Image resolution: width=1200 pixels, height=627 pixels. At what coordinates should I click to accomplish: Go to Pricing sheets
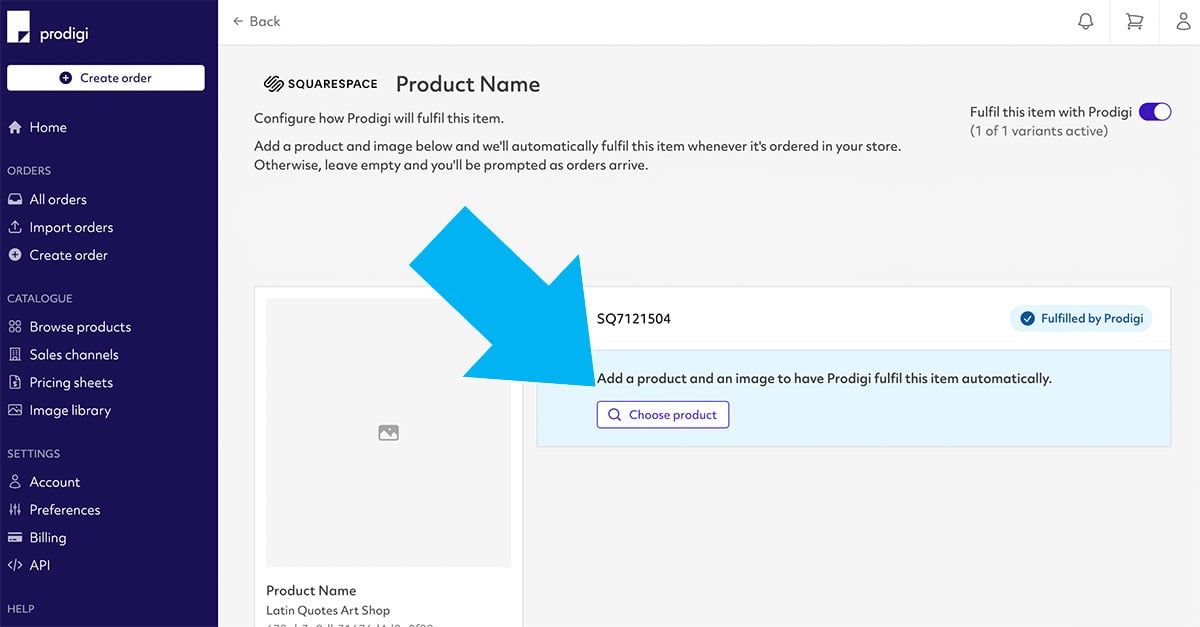click(x=70, y=383)
